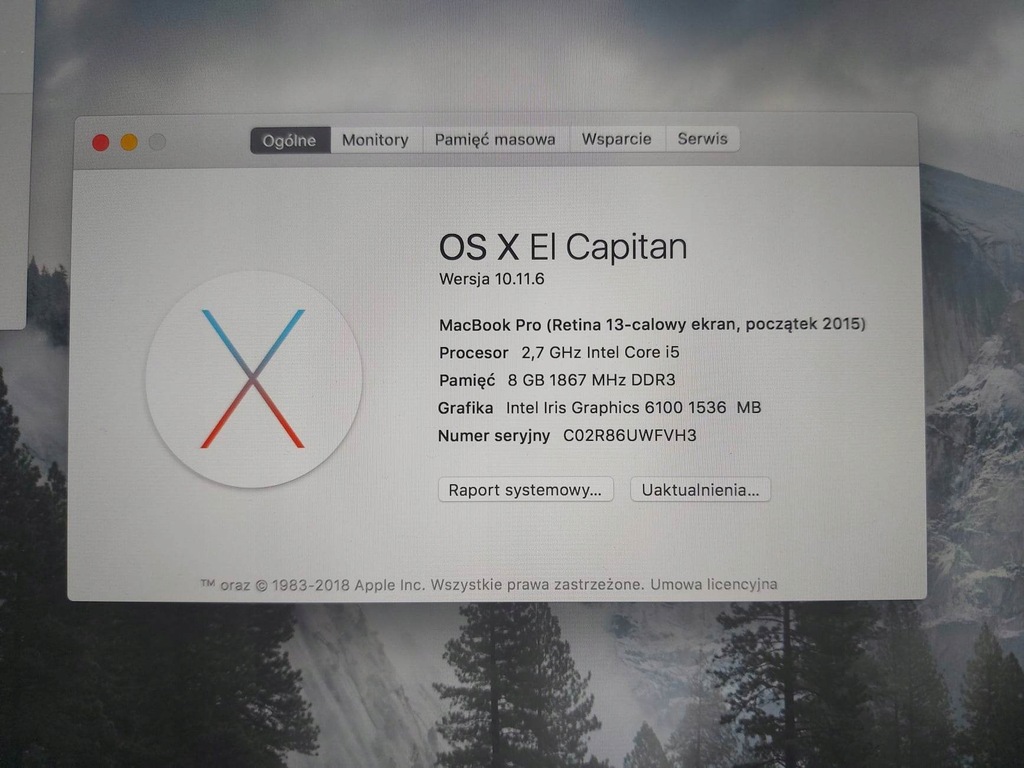Click the Wersja 10.11.6 version text
Image resolution: width=1024 pixels, height=768 pixels.
click(x=492, y=279)
